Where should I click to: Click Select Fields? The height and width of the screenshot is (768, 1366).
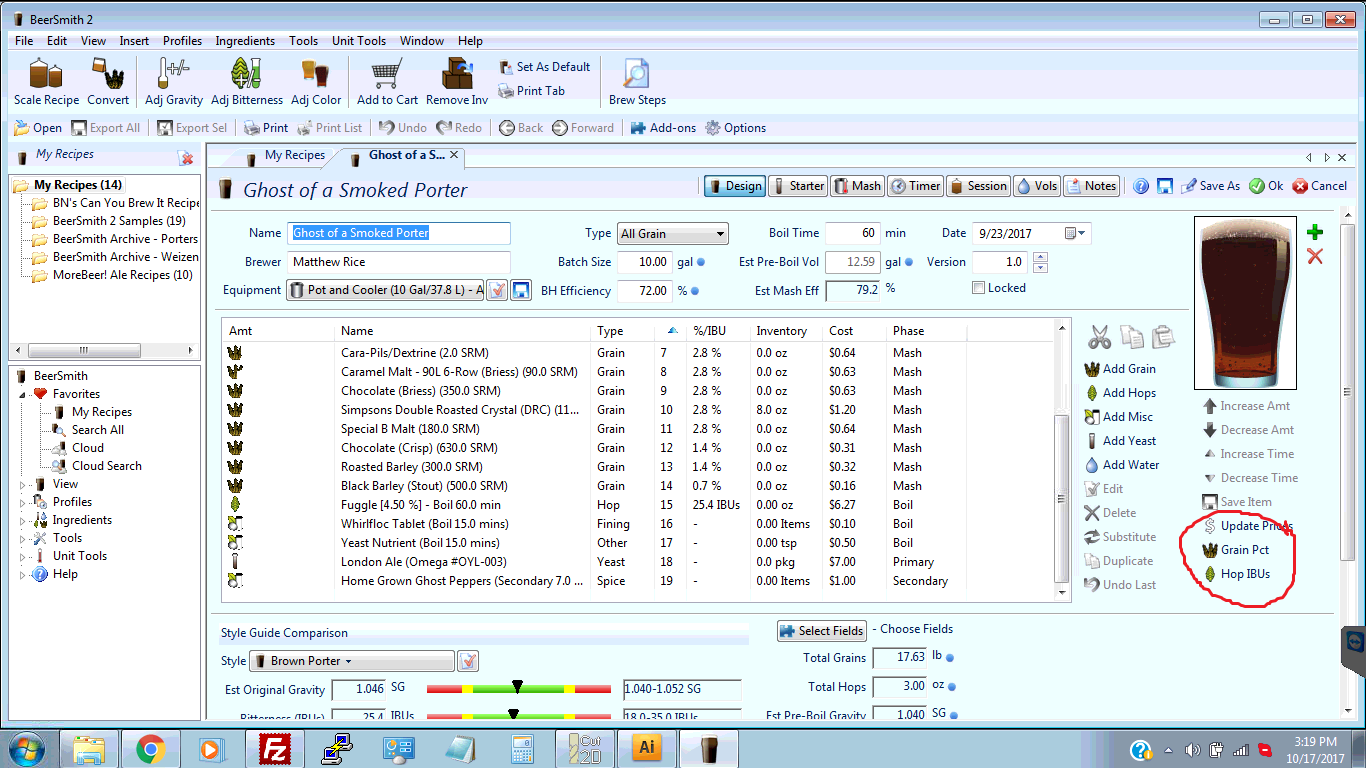(x=822, y=631)
